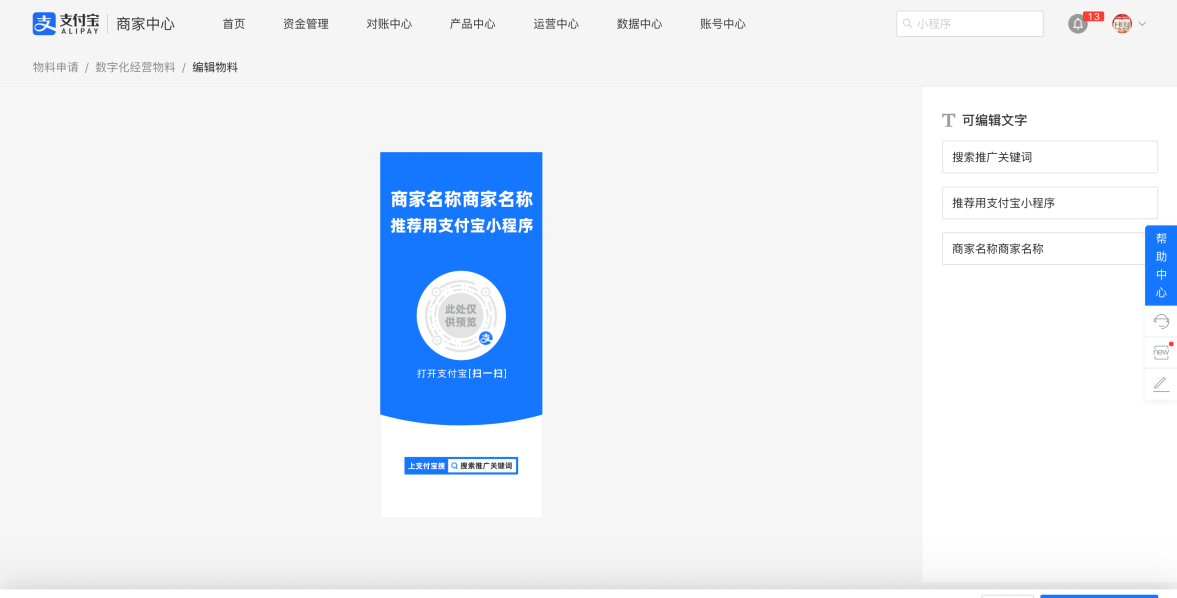Click the QR code placeholder preview
Image resolution: width=1177 pixels, height=598 pixels.
point(461,315)
